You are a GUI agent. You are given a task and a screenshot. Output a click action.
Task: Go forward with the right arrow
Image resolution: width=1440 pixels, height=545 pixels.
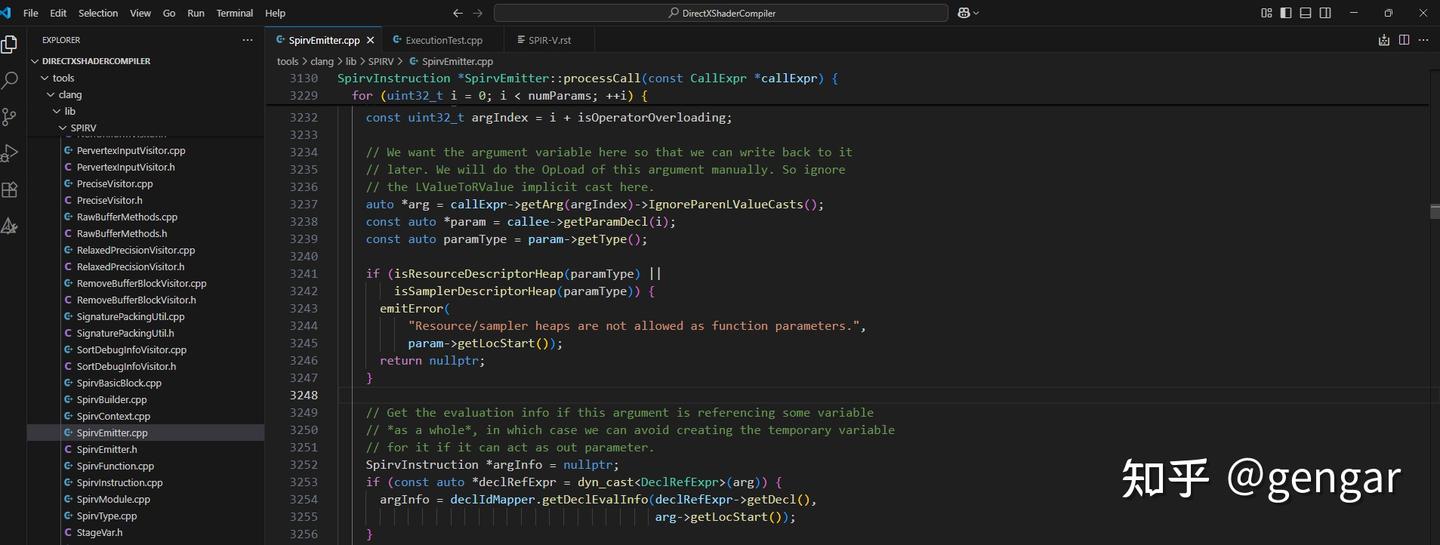coord(478,13)
